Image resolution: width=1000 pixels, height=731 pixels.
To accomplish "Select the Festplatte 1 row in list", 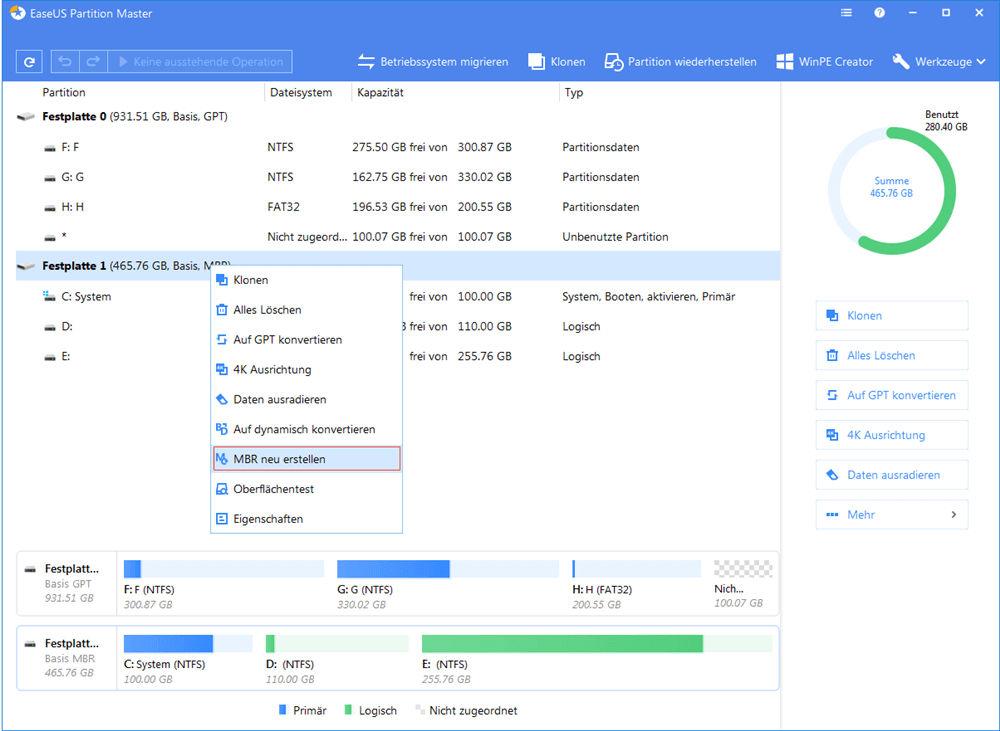I will (398, 266).
